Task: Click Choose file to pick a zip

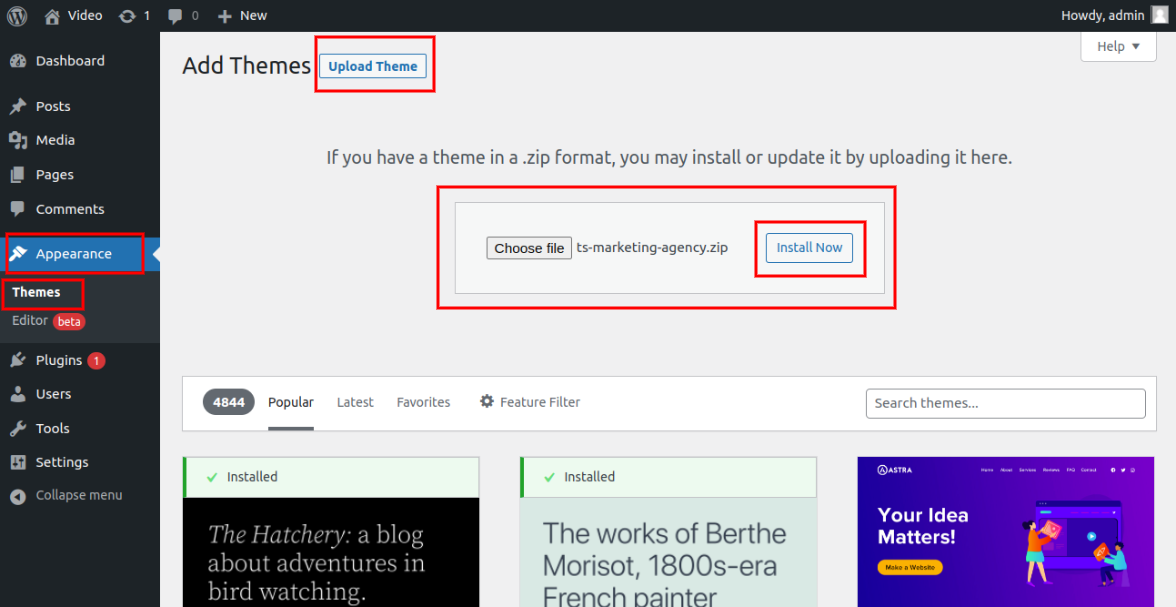Action: pyautogui.click(x=529, y=248)
